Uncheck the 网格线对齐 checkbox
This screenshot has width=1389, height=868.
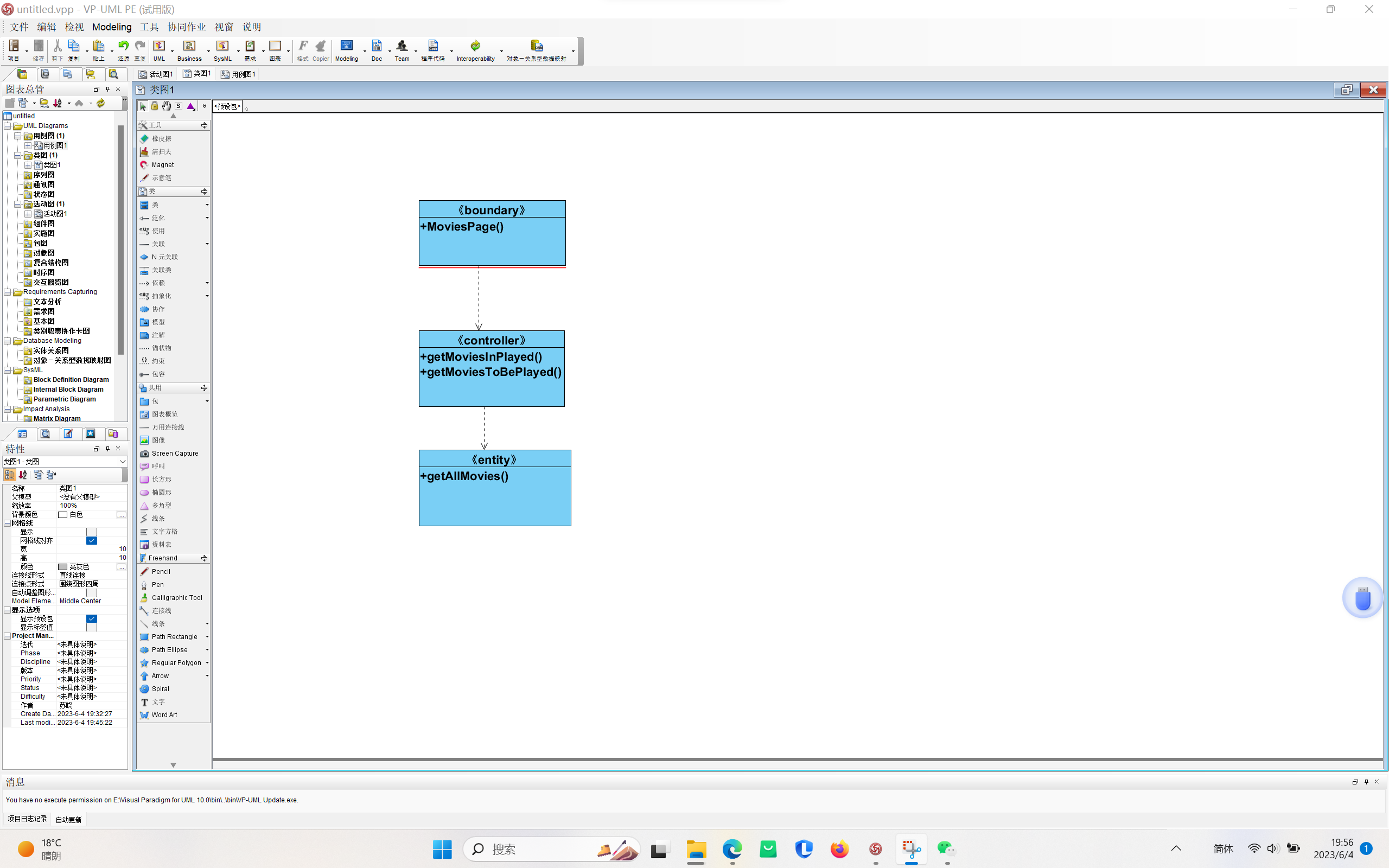tap(91, 541)
